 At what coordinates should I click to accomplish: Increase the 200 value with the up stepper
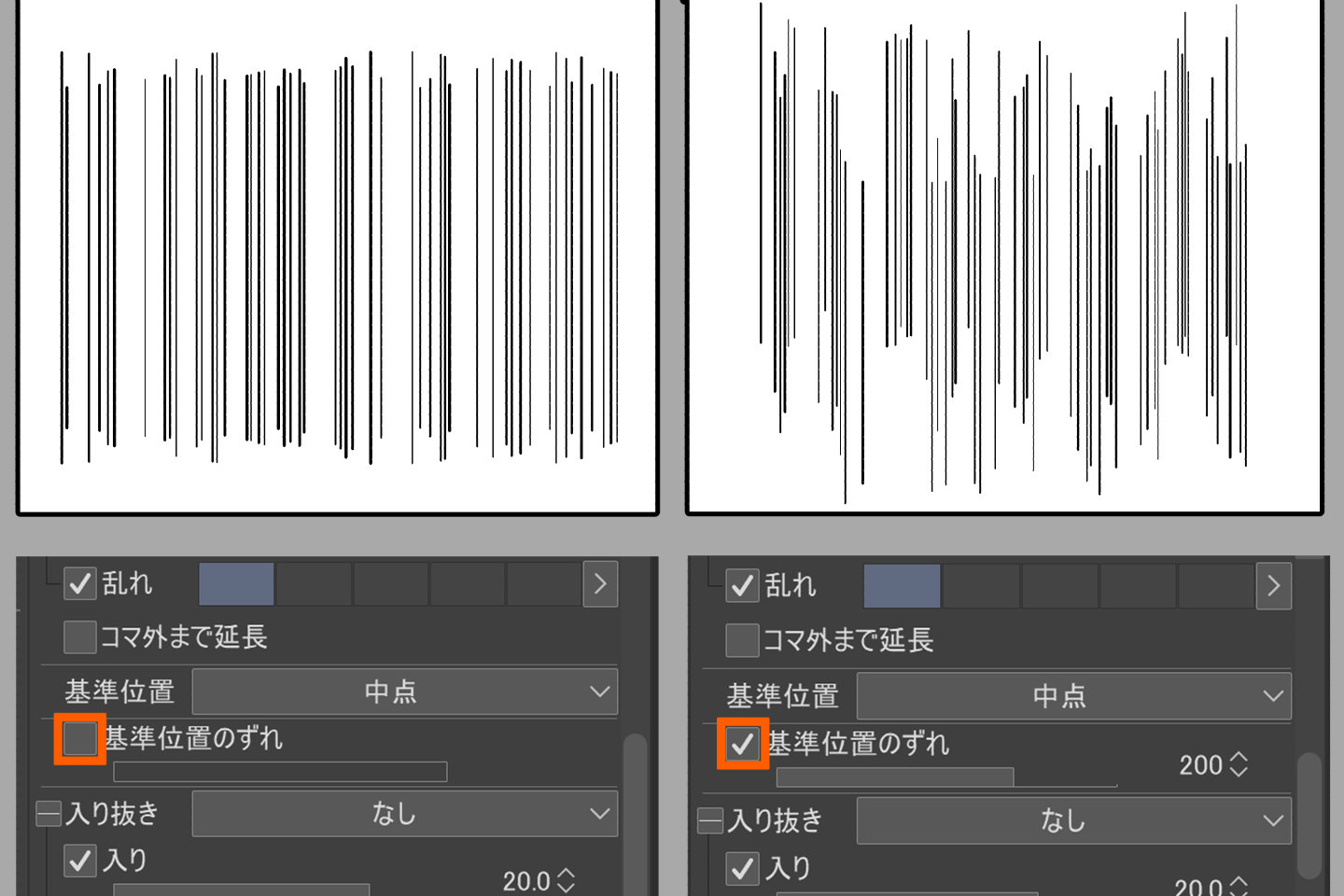1239,758
